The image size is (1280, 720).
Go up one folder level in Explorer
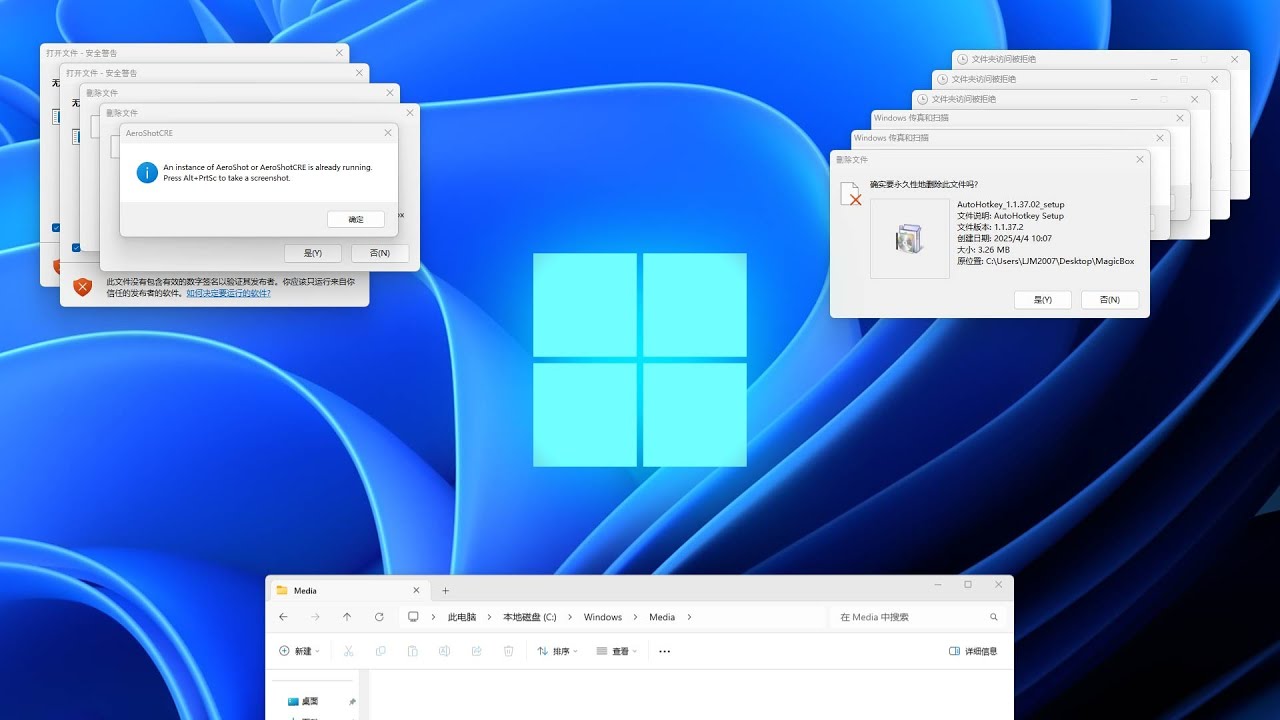pos(347,617)
